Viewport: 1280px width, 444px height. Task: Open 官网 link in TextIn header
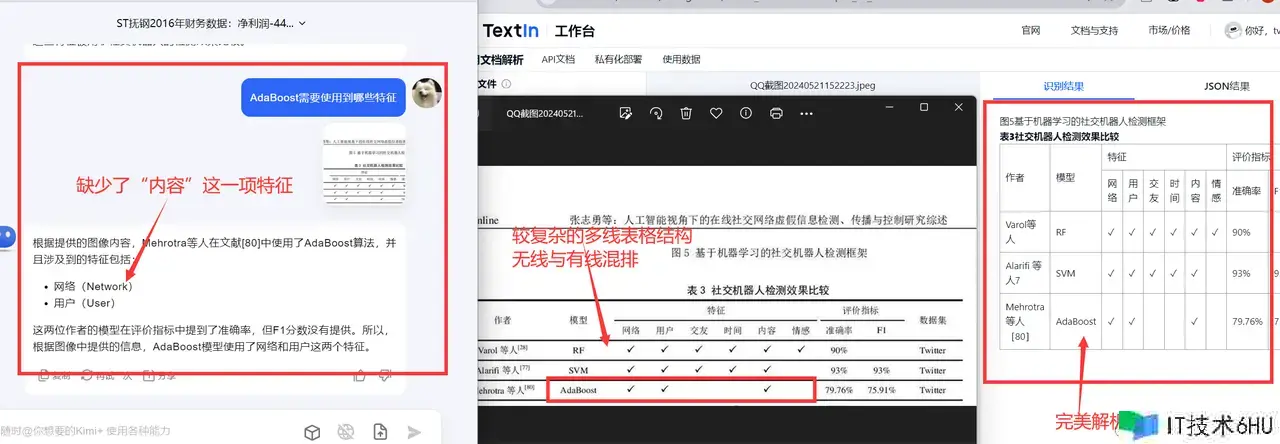[x=1031, y=31]
